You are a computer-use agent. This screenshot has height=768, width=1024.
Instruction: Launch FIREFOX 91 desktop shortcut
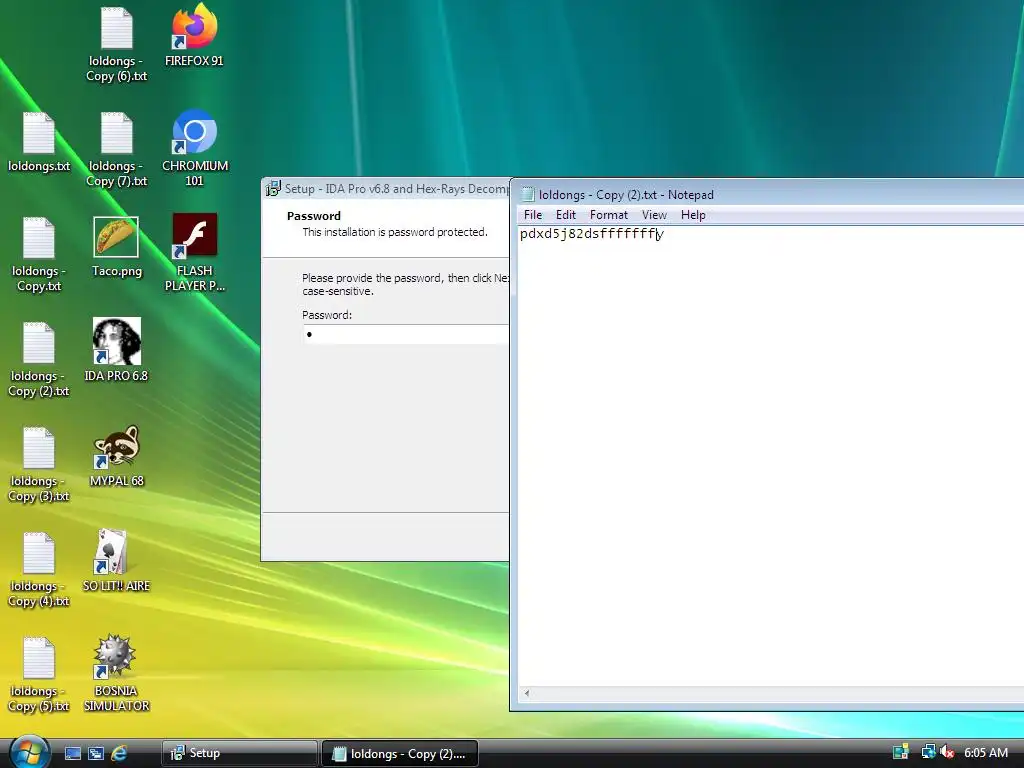[x=194, y=37]
